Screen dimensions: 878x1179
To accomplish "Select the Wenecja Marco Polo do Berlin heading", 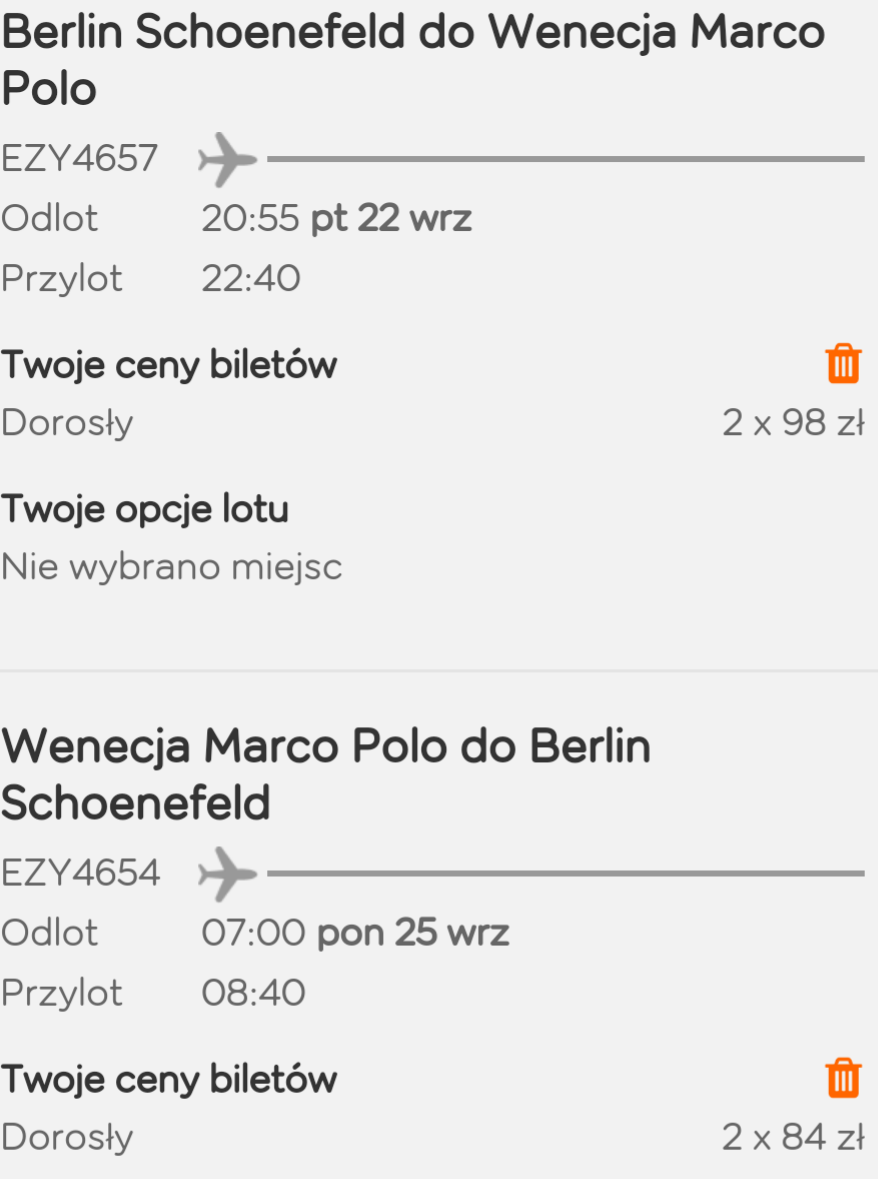I will click(326, 774).
